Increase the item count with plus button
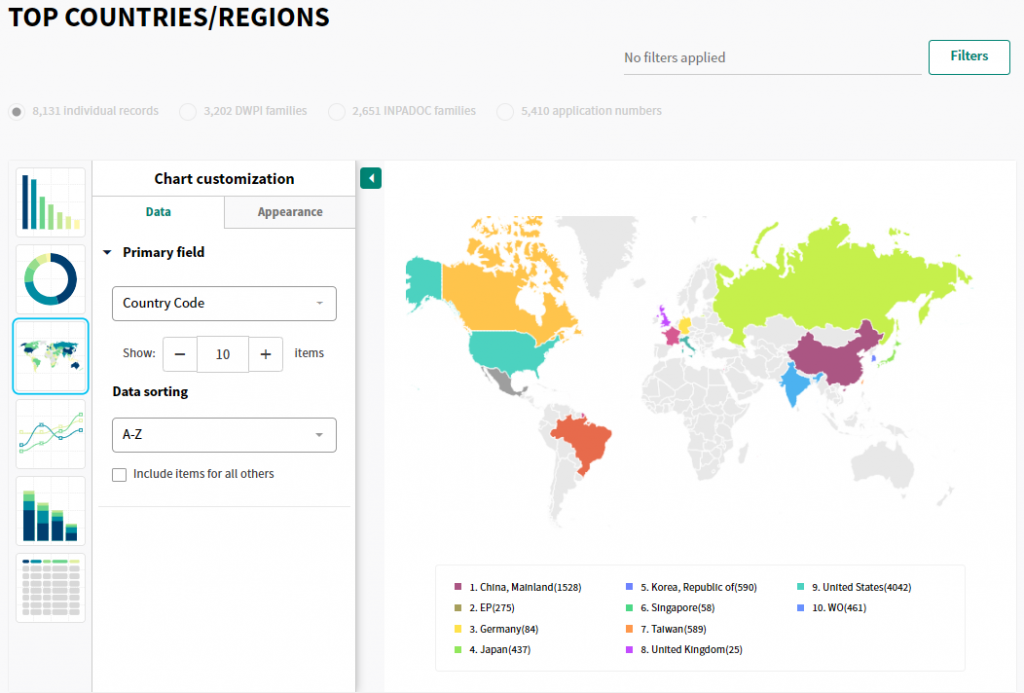 266,354
